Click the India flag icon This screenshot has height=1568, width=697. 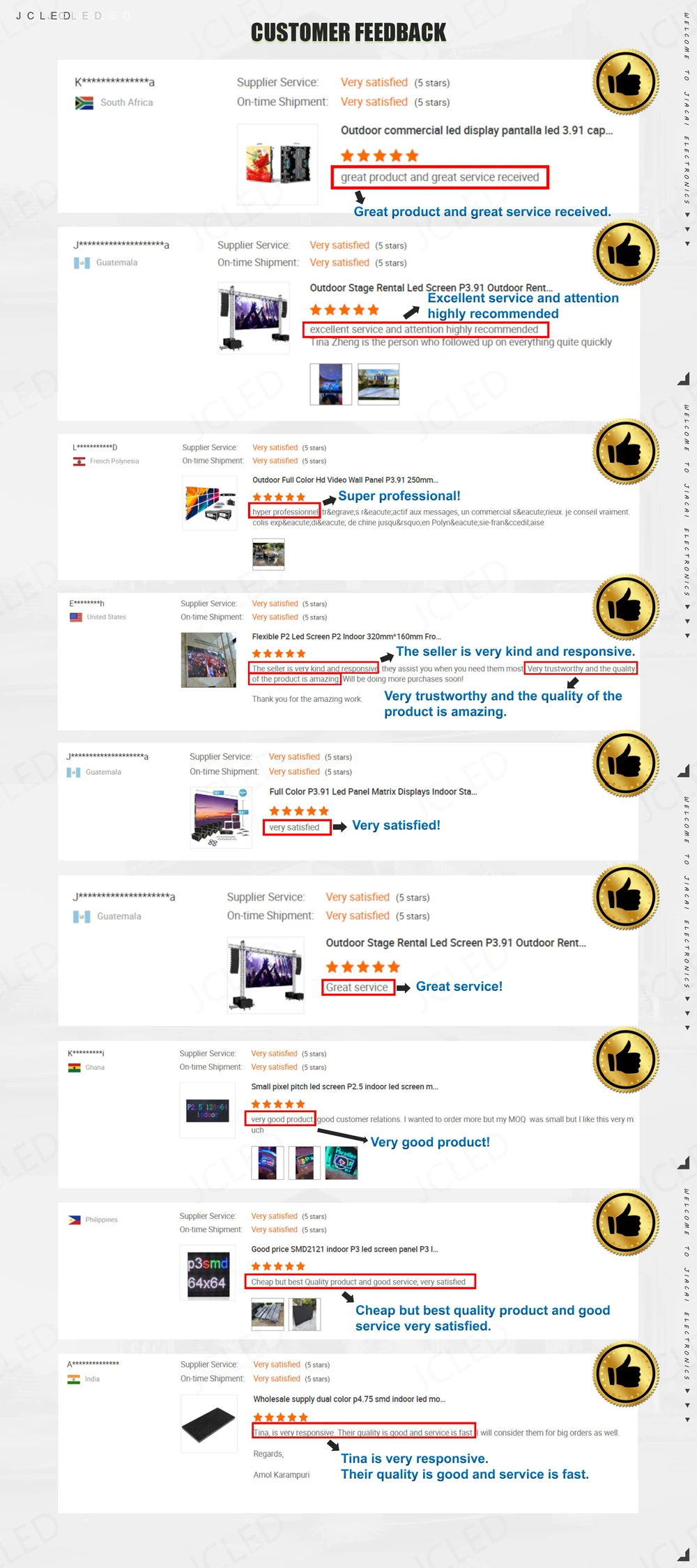click(73, 1378)
